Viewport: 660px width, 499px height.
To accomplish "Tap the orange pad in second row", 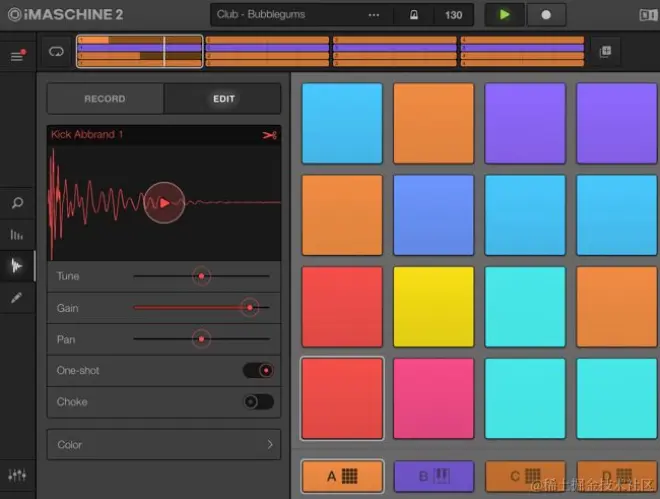I will tap(342, 215).
